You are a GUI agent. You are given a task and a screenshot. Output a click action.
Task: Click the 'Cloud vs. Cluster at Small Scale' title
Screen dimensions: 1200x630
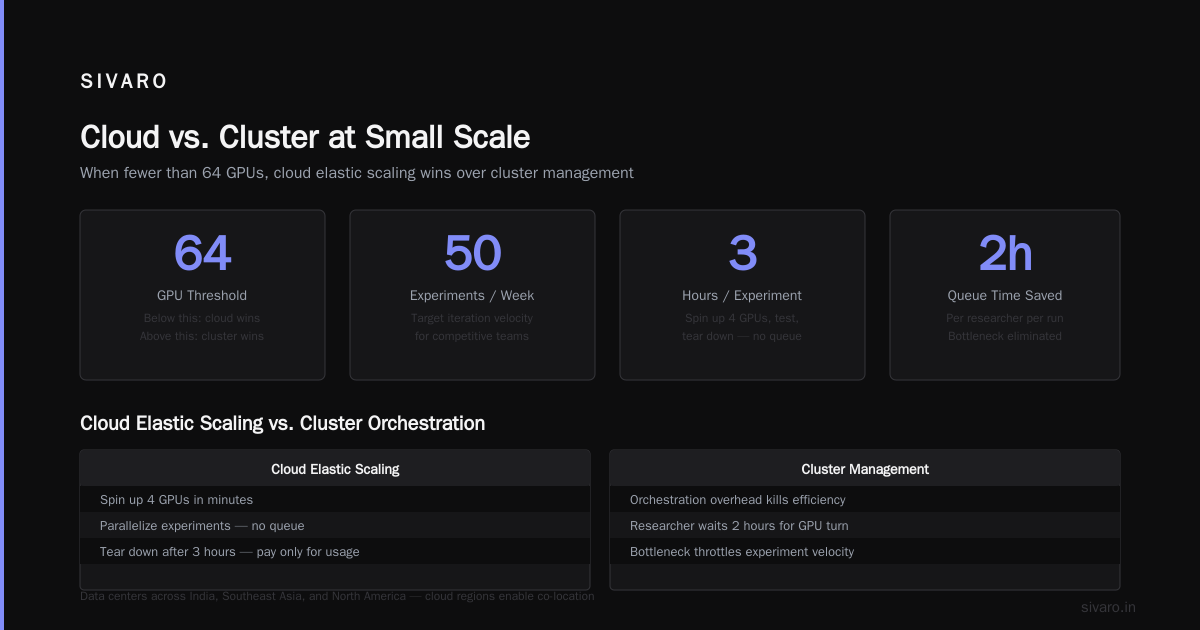point(305,137)
